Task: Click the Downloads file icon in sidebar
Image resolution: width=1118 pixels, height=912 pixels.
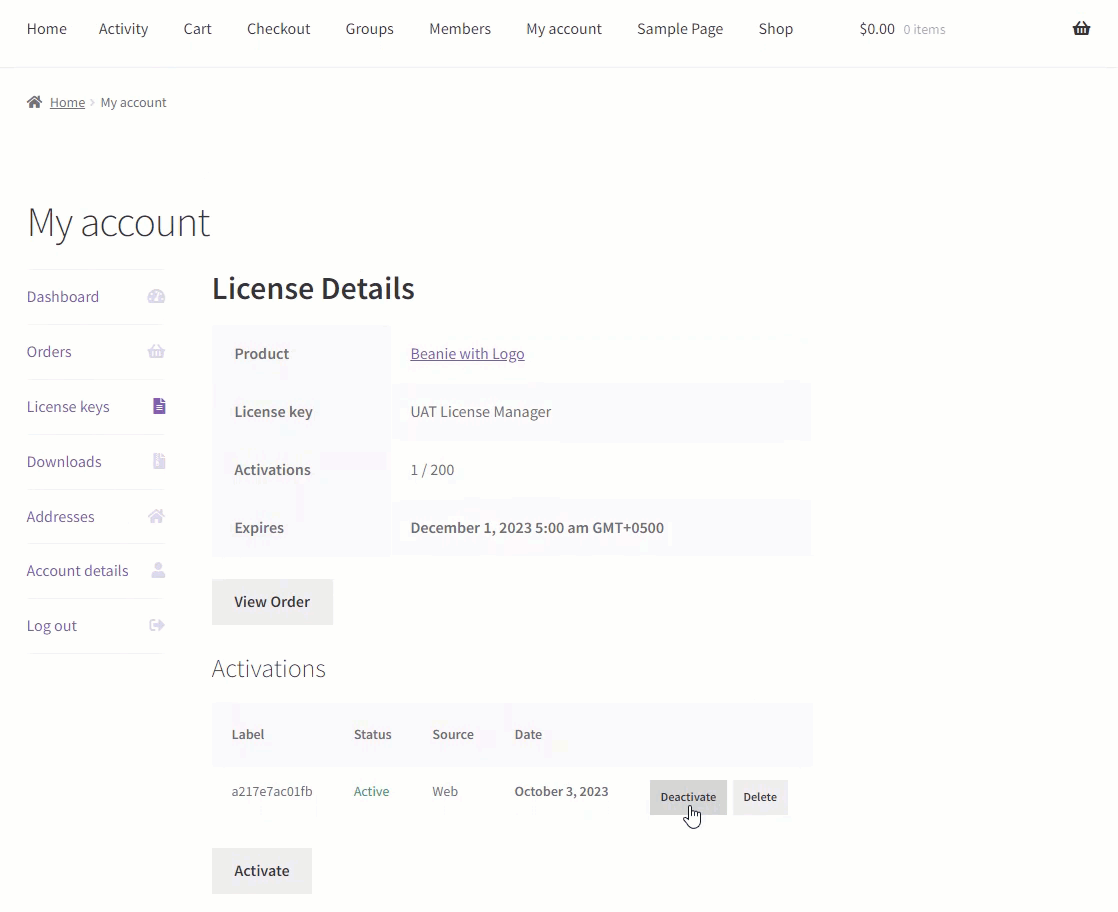Action: click(x=158, y=461)
